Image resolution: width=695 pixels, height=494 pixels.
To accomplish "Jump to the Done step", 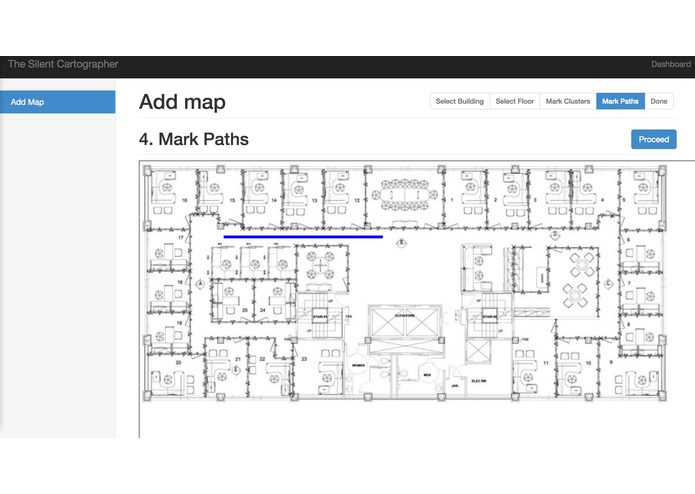I will click(x=659, y=101).
